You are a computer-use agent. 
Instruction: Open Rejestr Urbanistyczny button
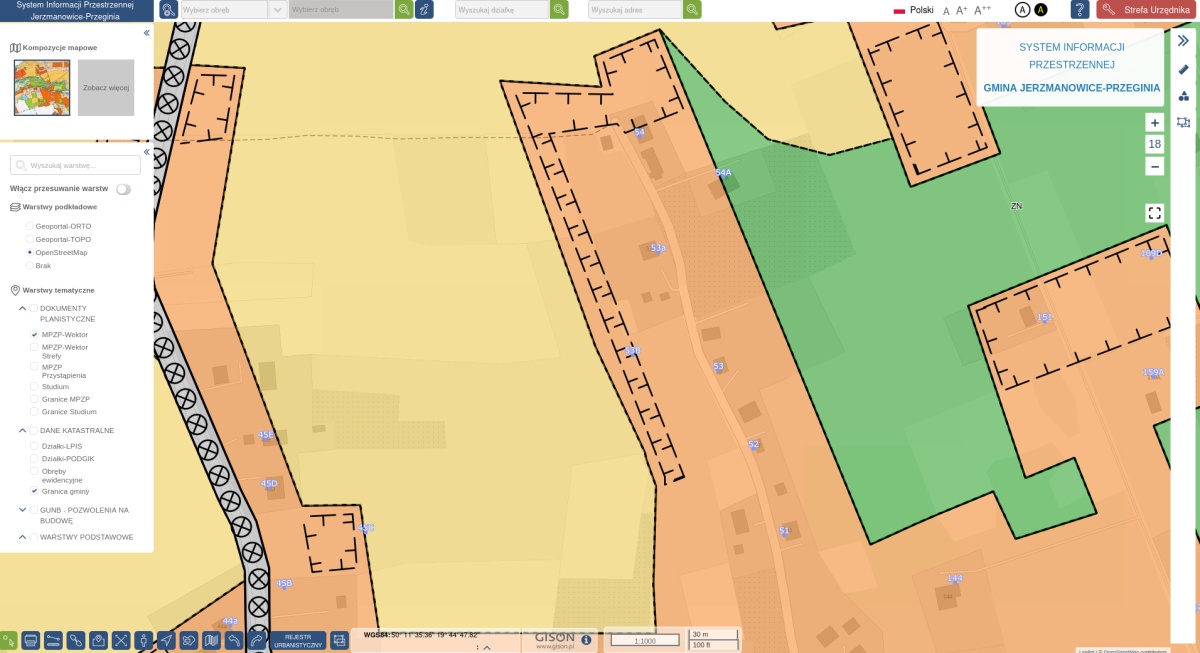(298, 640)
